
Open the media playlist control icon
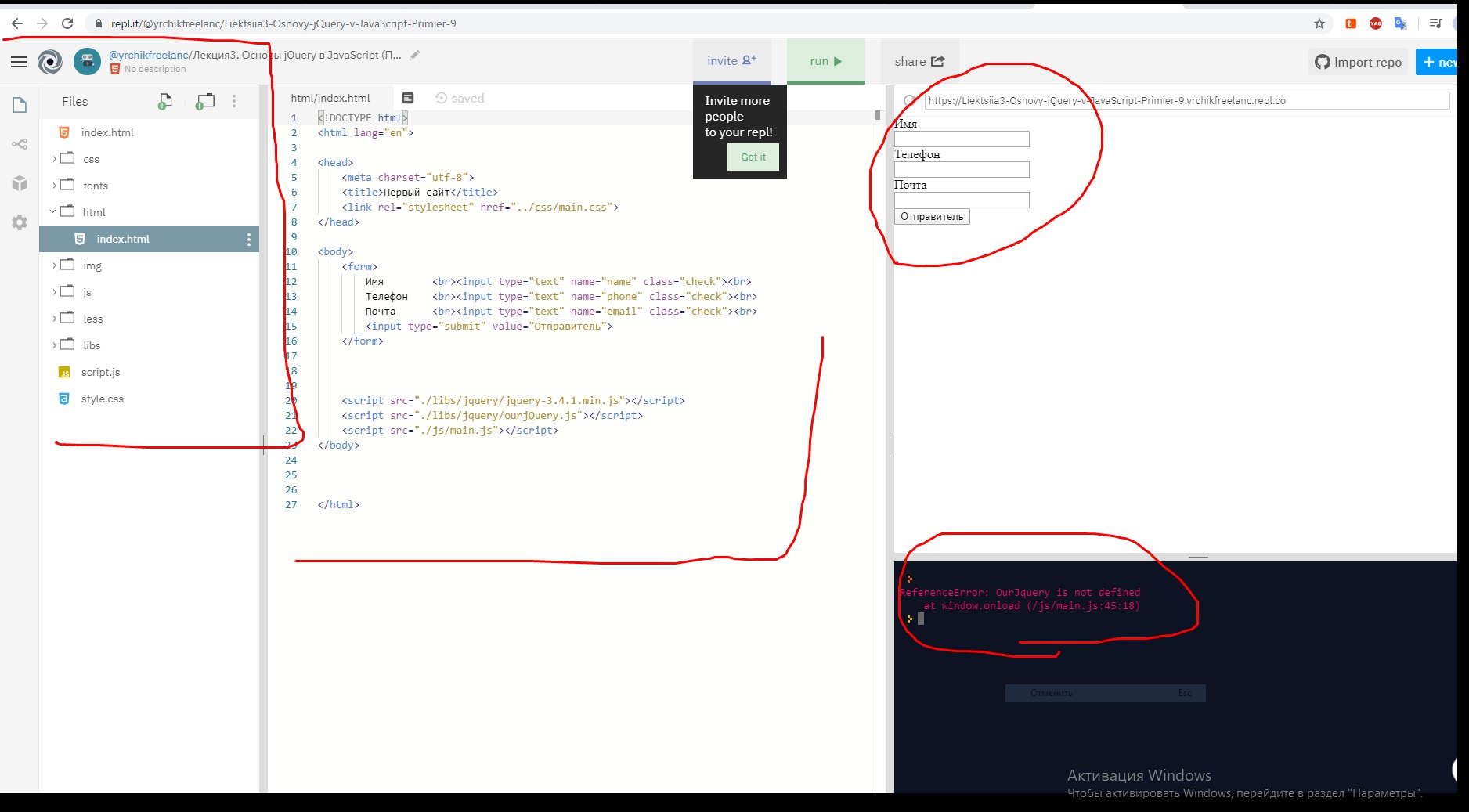(x=1435, y=23)
